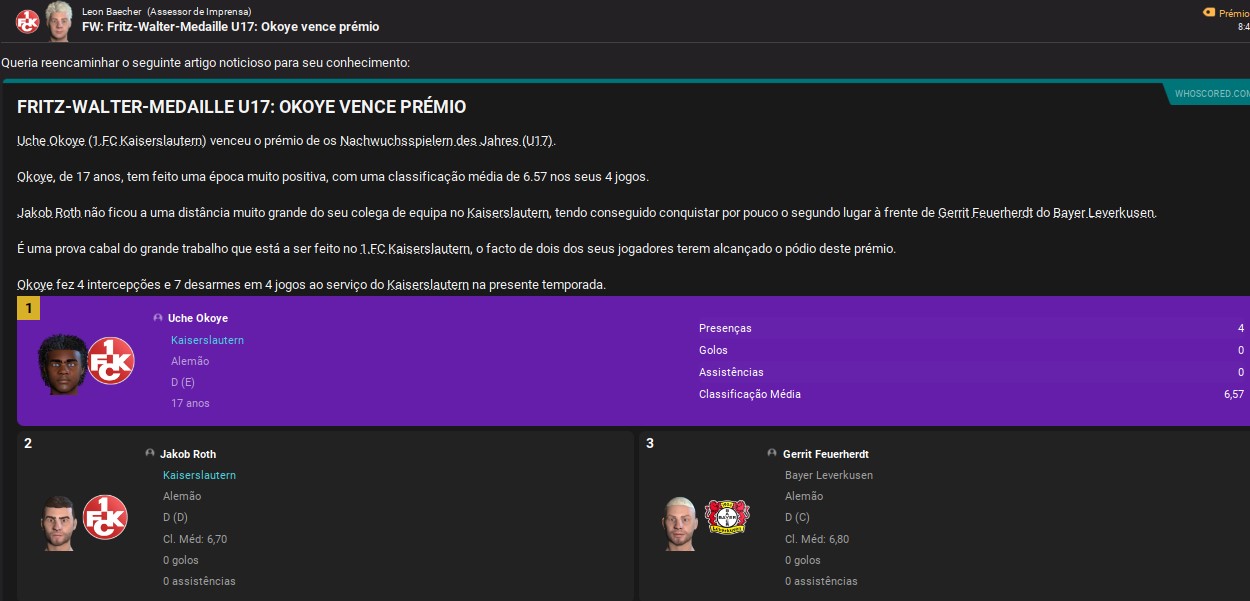Click D (C) position under Gerrit Feuerherdt
The width and height of the screenshot is (1250, 601).
pyautogui.click(x=798, y=517)
